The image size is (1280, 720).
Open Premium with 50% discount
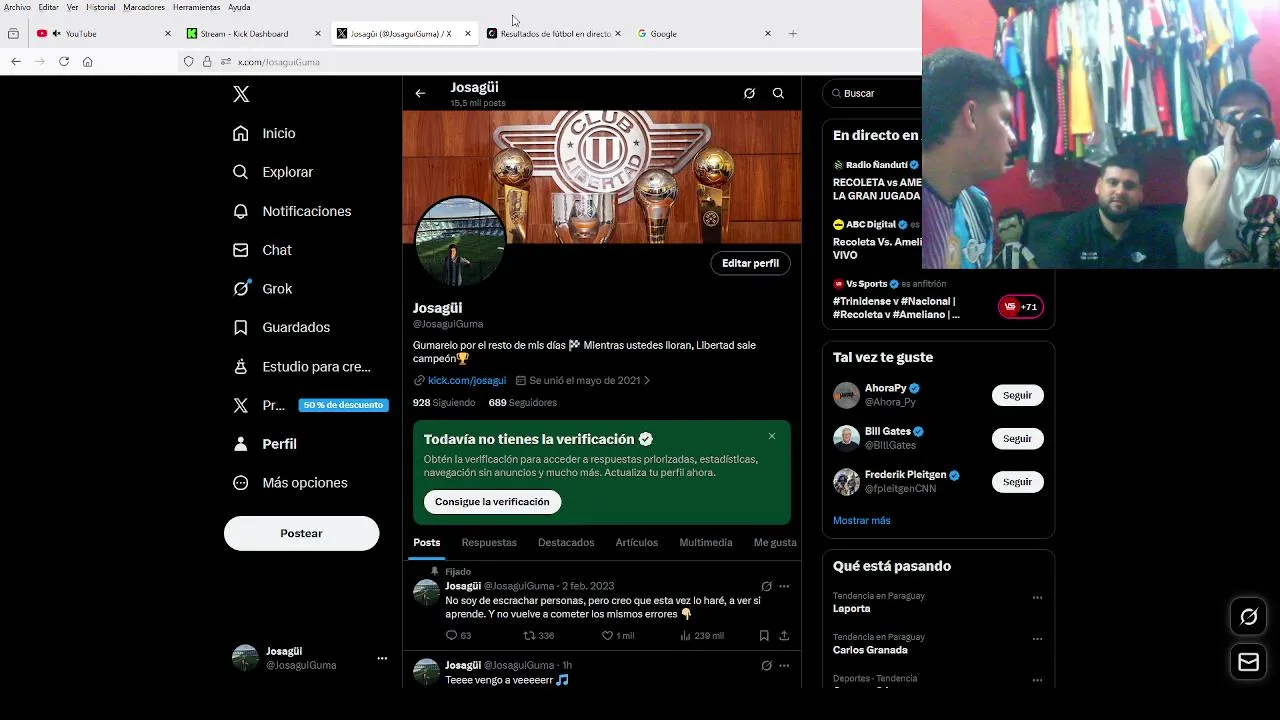coord(310,405)
